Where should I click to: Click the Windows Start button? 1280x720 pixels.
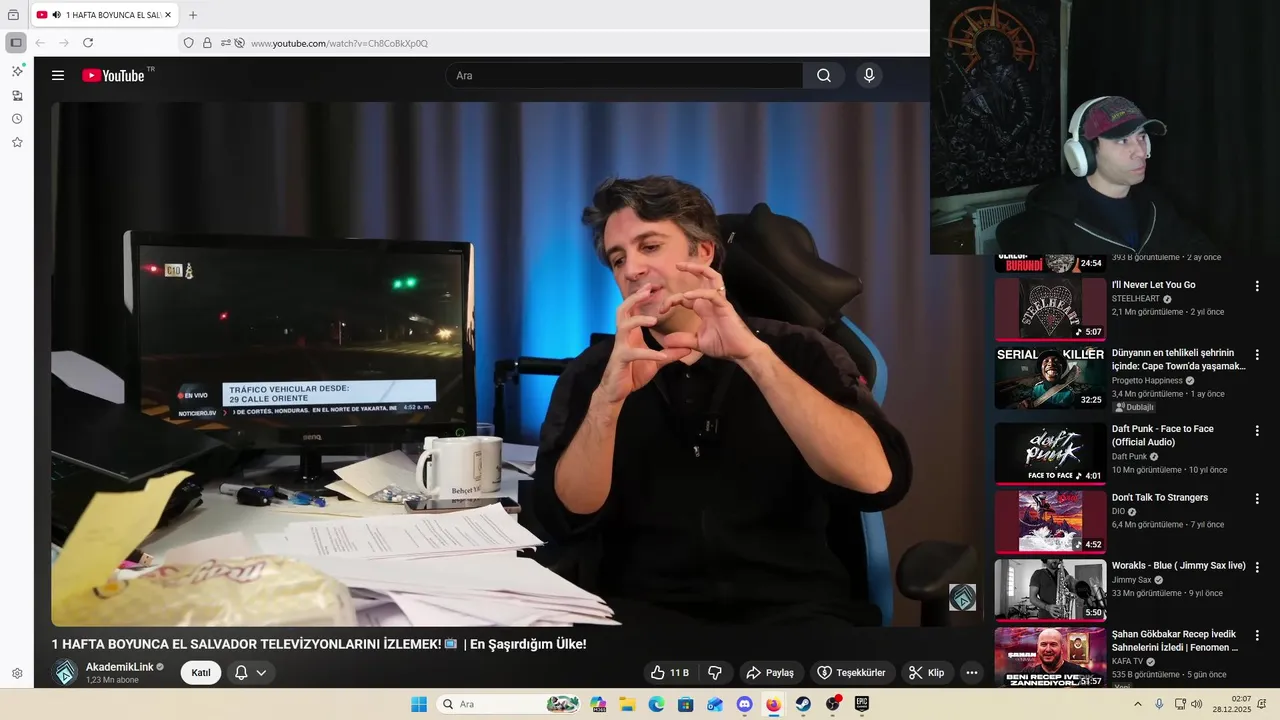point(419,704)
